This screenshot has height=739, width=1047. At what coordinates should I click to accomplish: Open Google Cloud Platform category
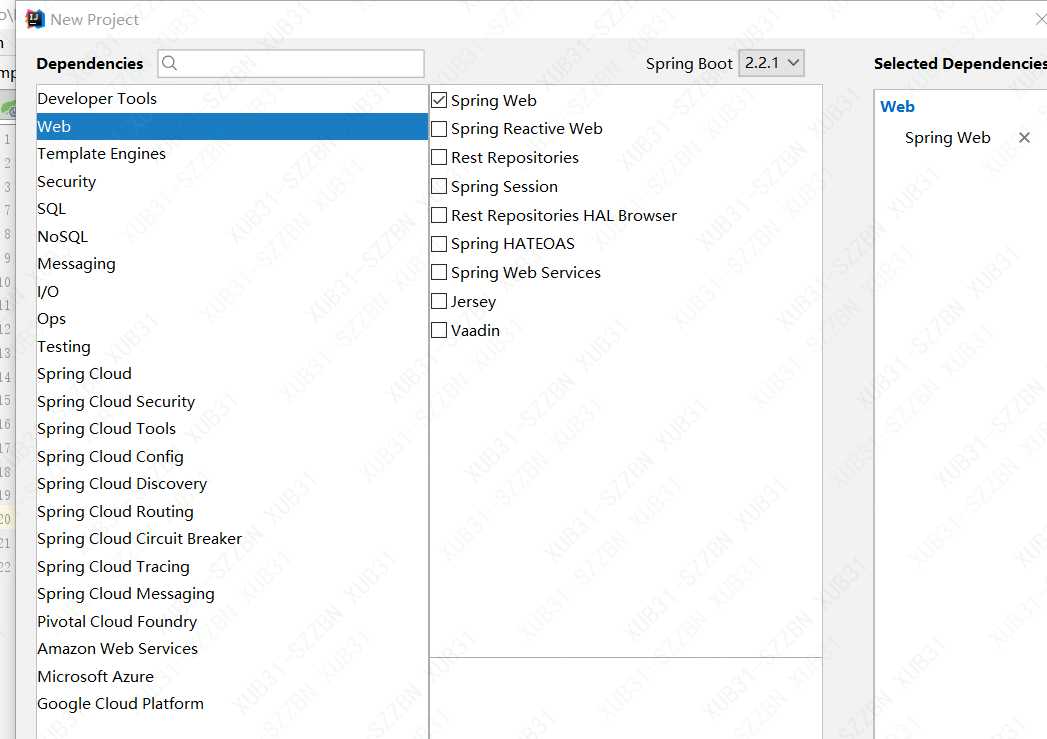click(232, 704)
